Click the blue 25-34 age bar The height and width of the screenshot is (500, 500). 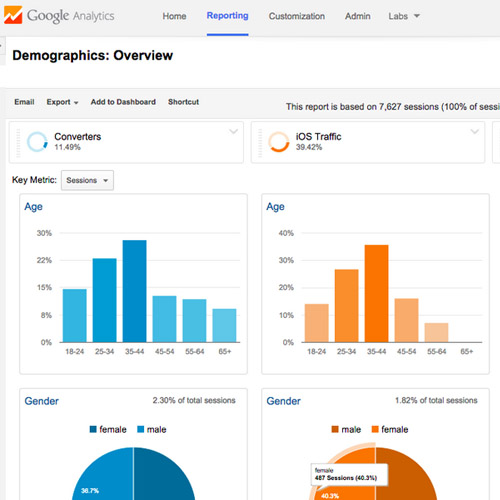coord(105,300)
